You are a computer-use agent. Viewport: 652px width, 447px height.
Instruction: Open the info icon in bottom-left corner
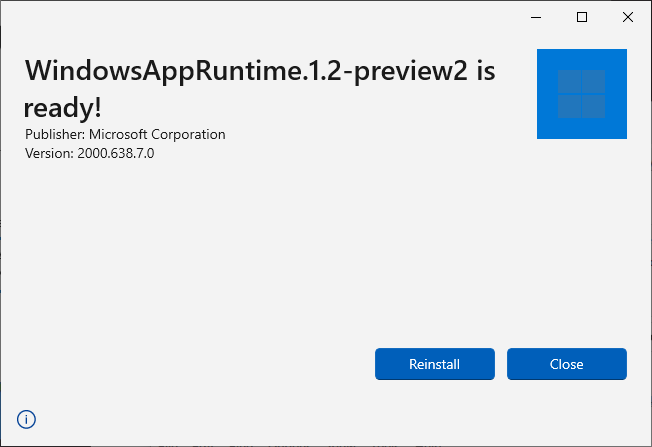(x=27, y=419)
